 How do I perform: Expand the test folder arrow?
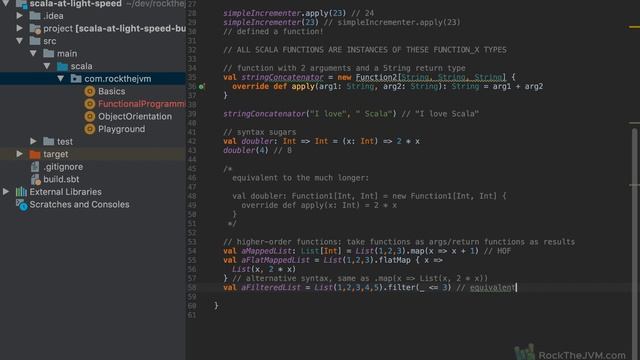pyautogui.click(x=33, y=141)
